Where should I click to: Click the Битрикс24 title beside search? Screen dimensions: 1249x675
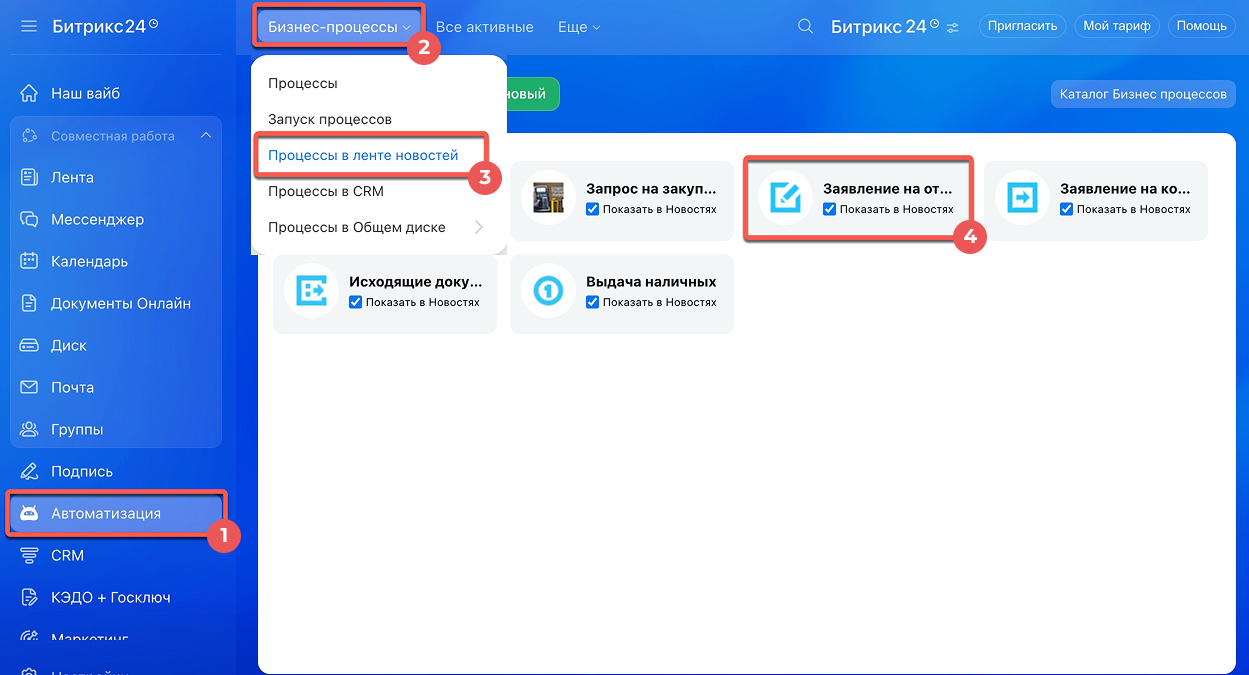click(x=885, y=27)
